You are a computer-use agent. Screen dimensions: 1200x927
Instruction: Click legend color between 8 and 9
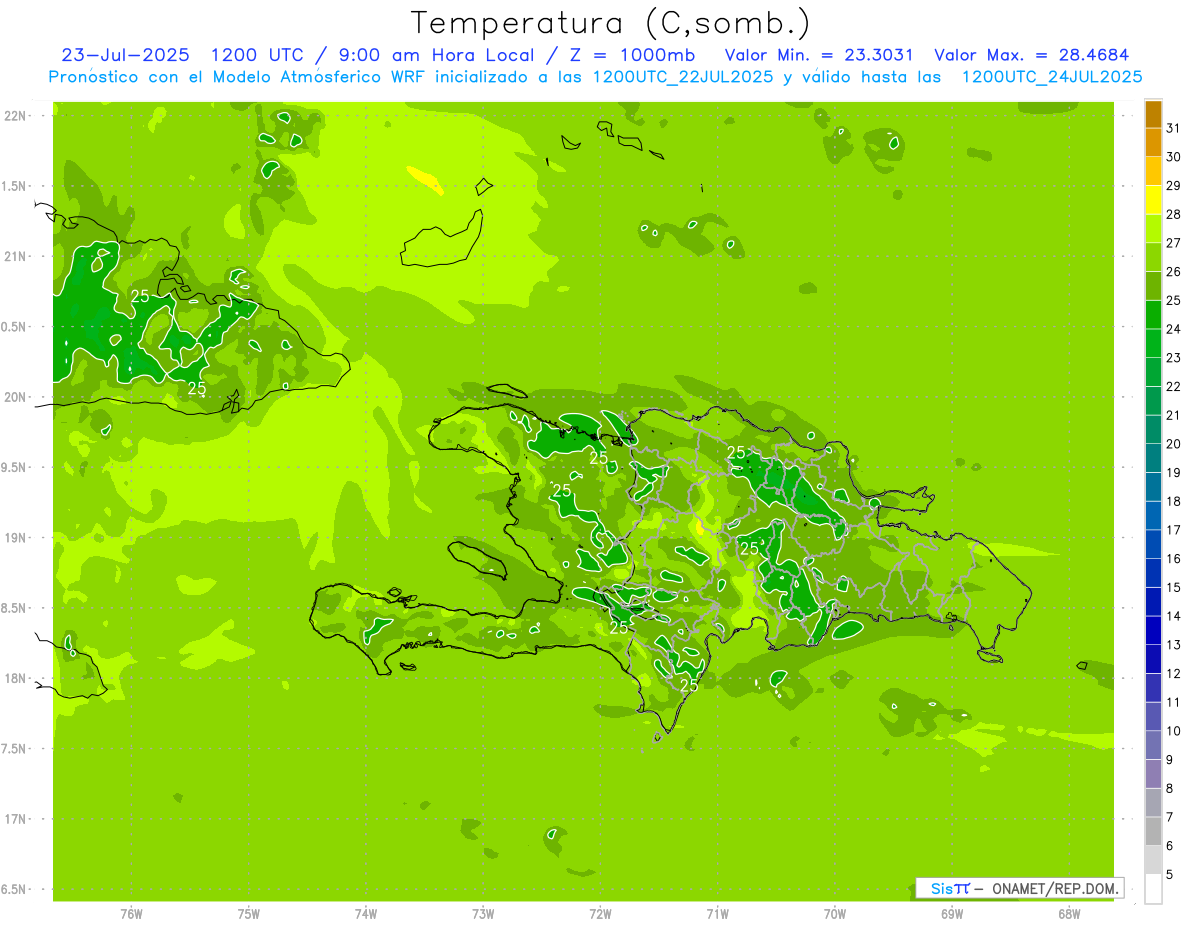pos(1153,774)
